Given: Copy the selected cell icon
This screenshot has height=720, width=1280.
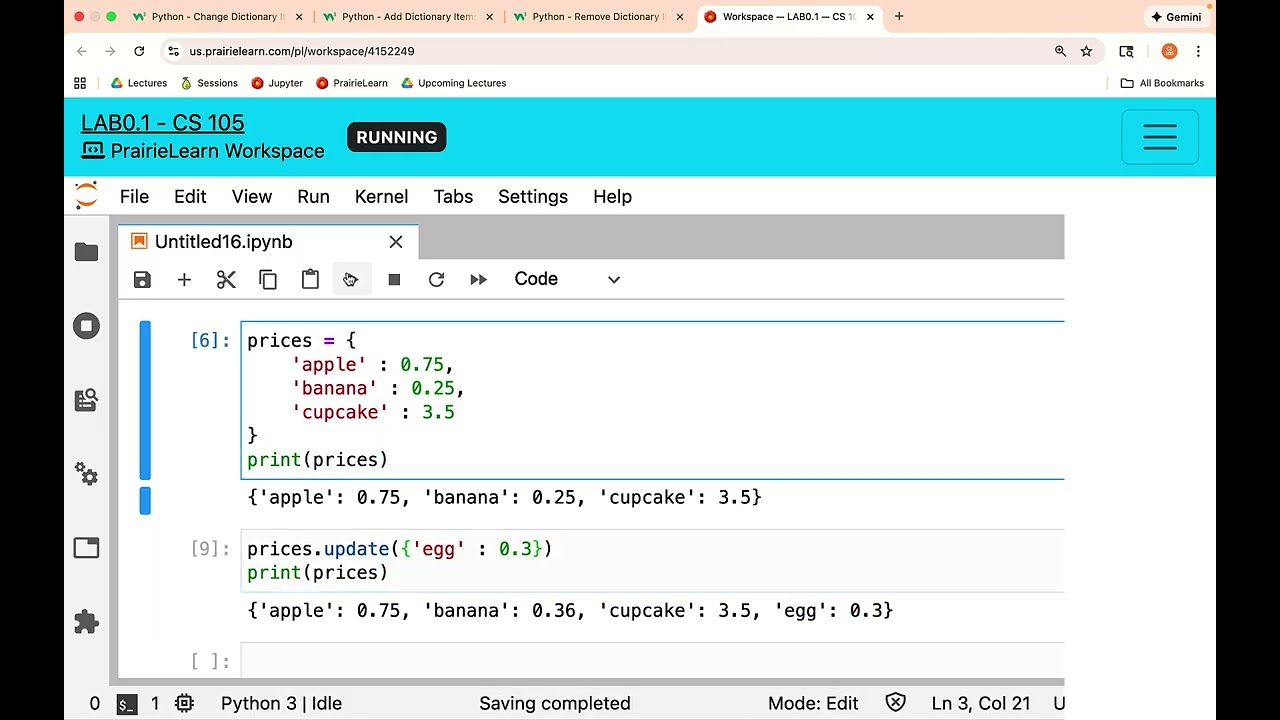Looking at the screenshot, I should 268,280.
